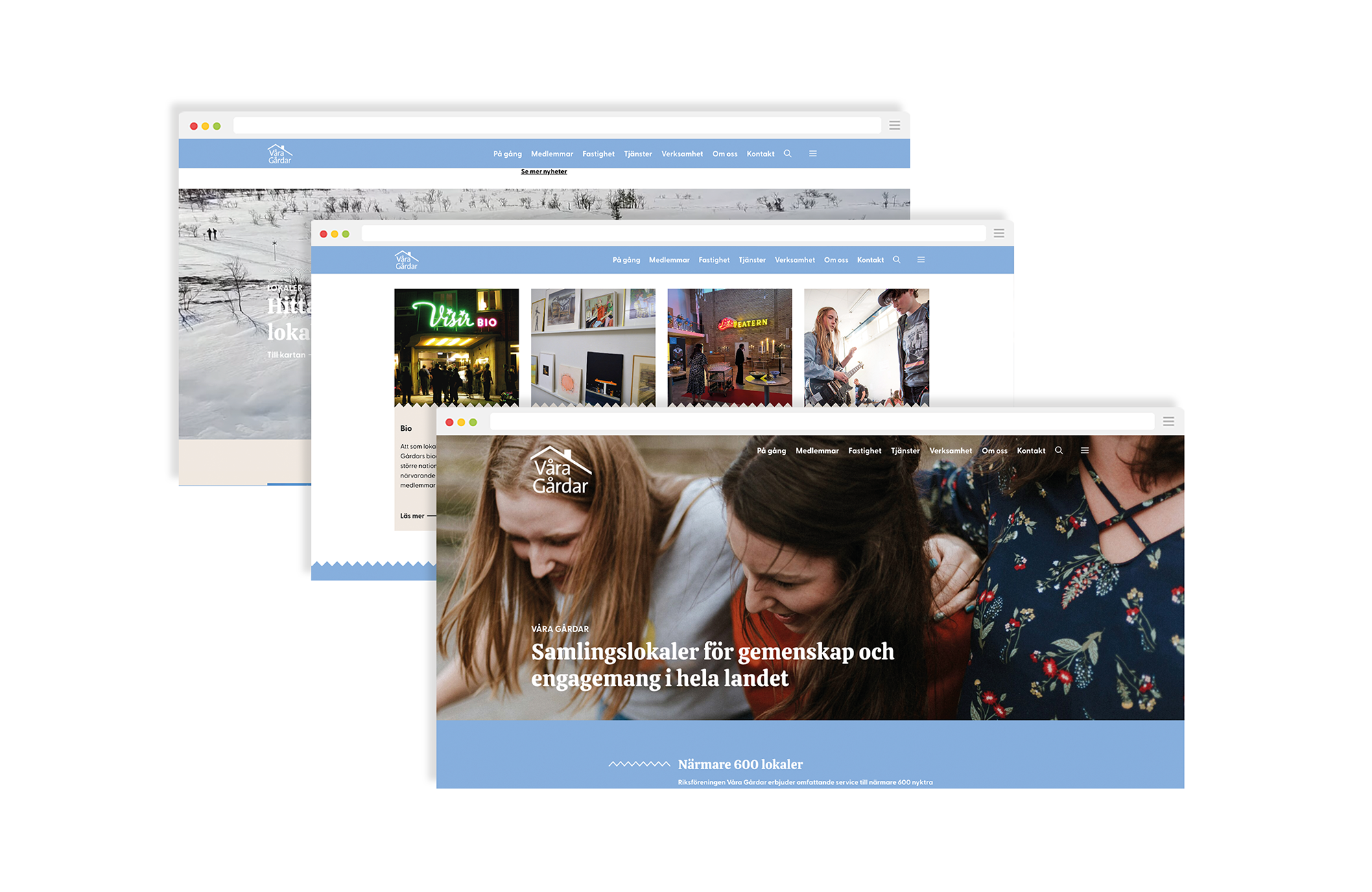Close the back browser window red dot
Screen dimensions: 1372x892
click(x=193, y=126)
